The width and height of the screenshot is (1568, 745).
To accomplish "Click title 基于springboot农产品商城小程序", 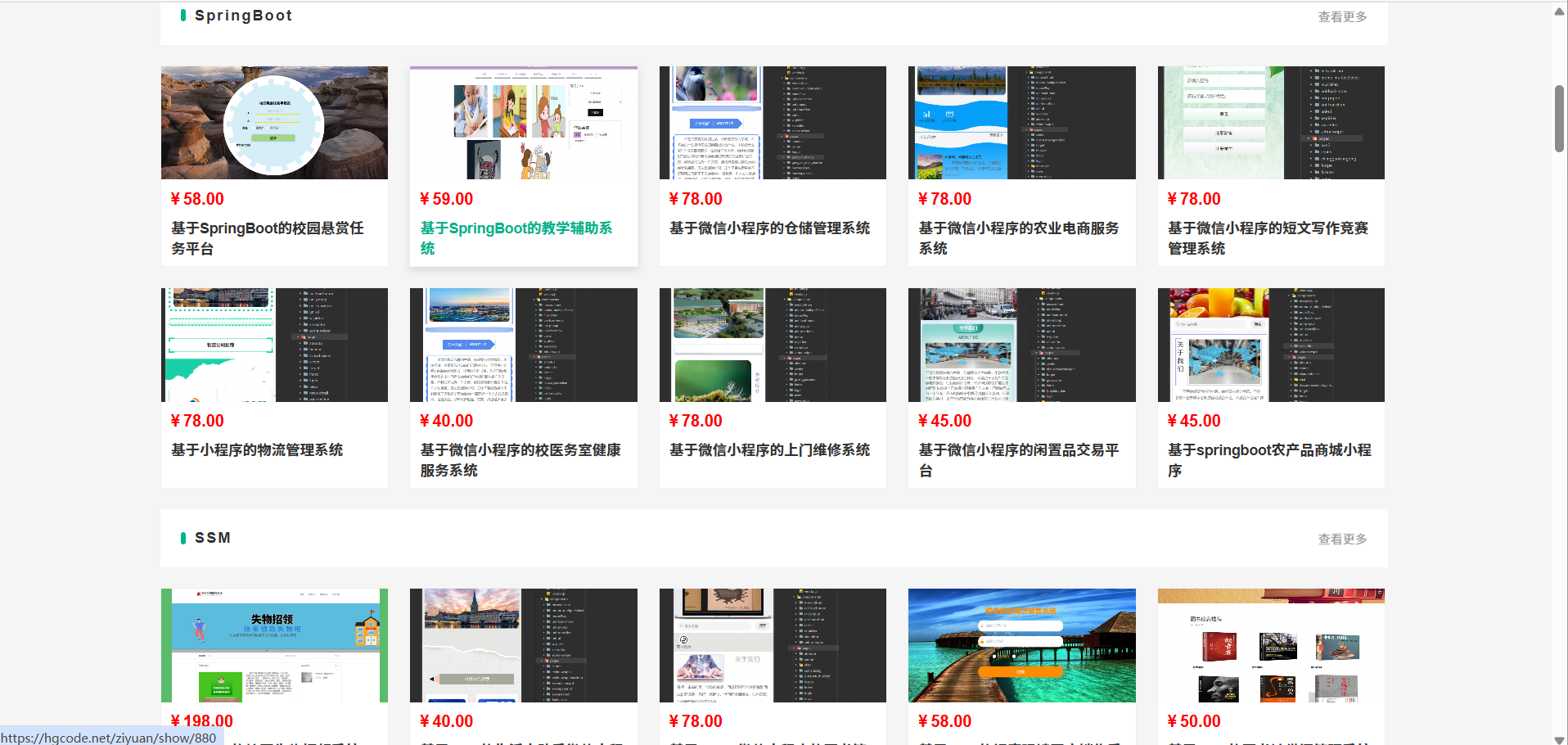I will point(1269,460).
